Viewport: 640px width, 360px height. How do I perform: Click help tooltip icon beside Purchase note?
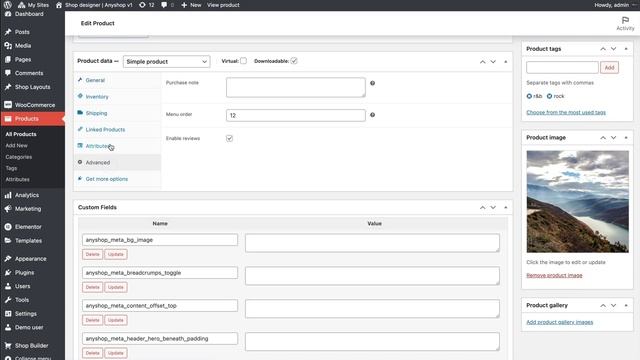(x=372, y=83)
